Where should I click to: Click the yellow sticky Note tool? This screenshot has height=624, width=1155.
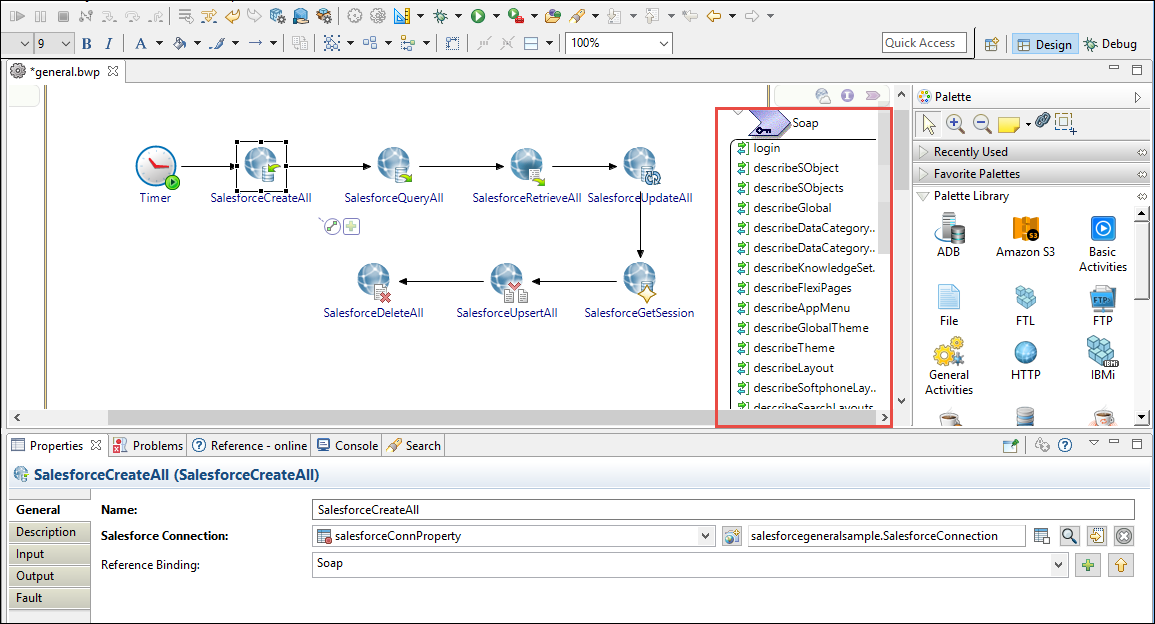pyautogui.click(x=1008, y=125)
